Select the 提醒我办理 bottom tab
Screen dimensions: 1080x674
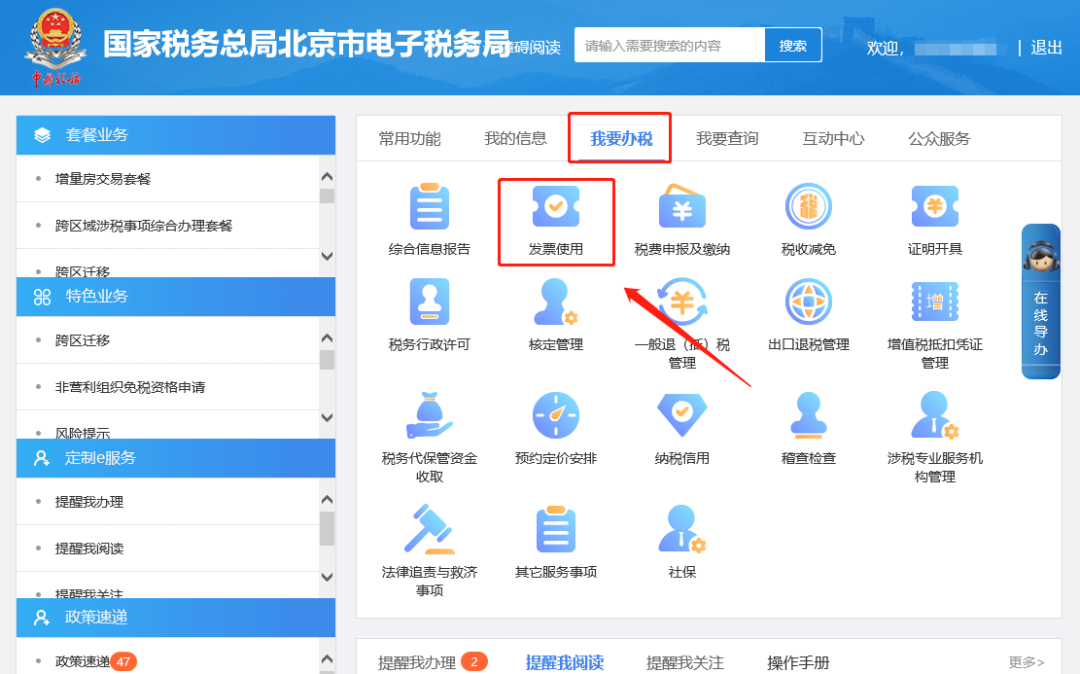(417, 662)
